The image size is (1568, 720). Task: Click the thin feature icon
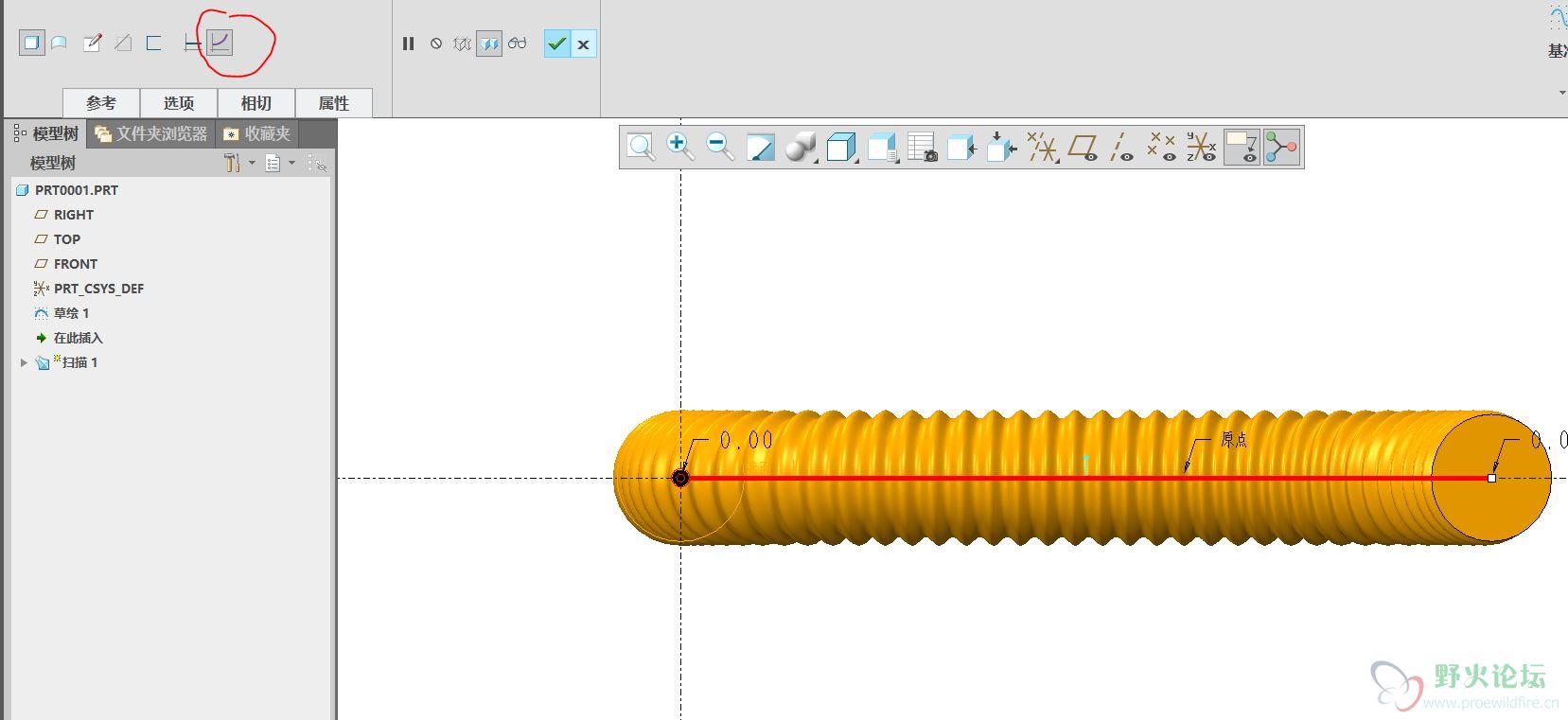click(x=153, y=43)
